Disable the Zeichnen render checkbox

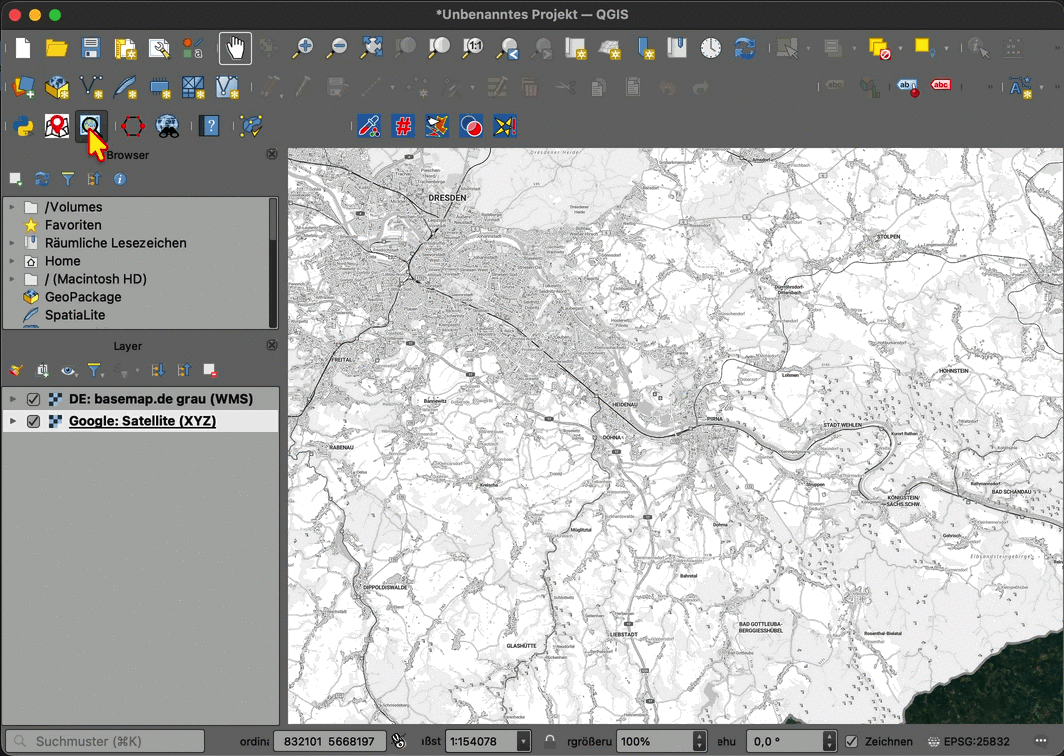pyautogui.click(x=852, y=741)
